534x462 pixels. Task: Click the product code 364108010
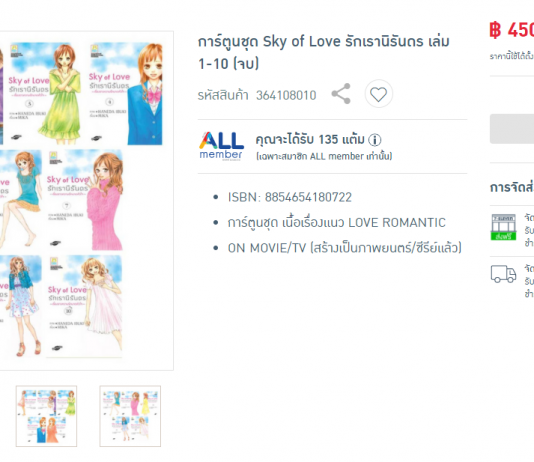click(286, 95)
